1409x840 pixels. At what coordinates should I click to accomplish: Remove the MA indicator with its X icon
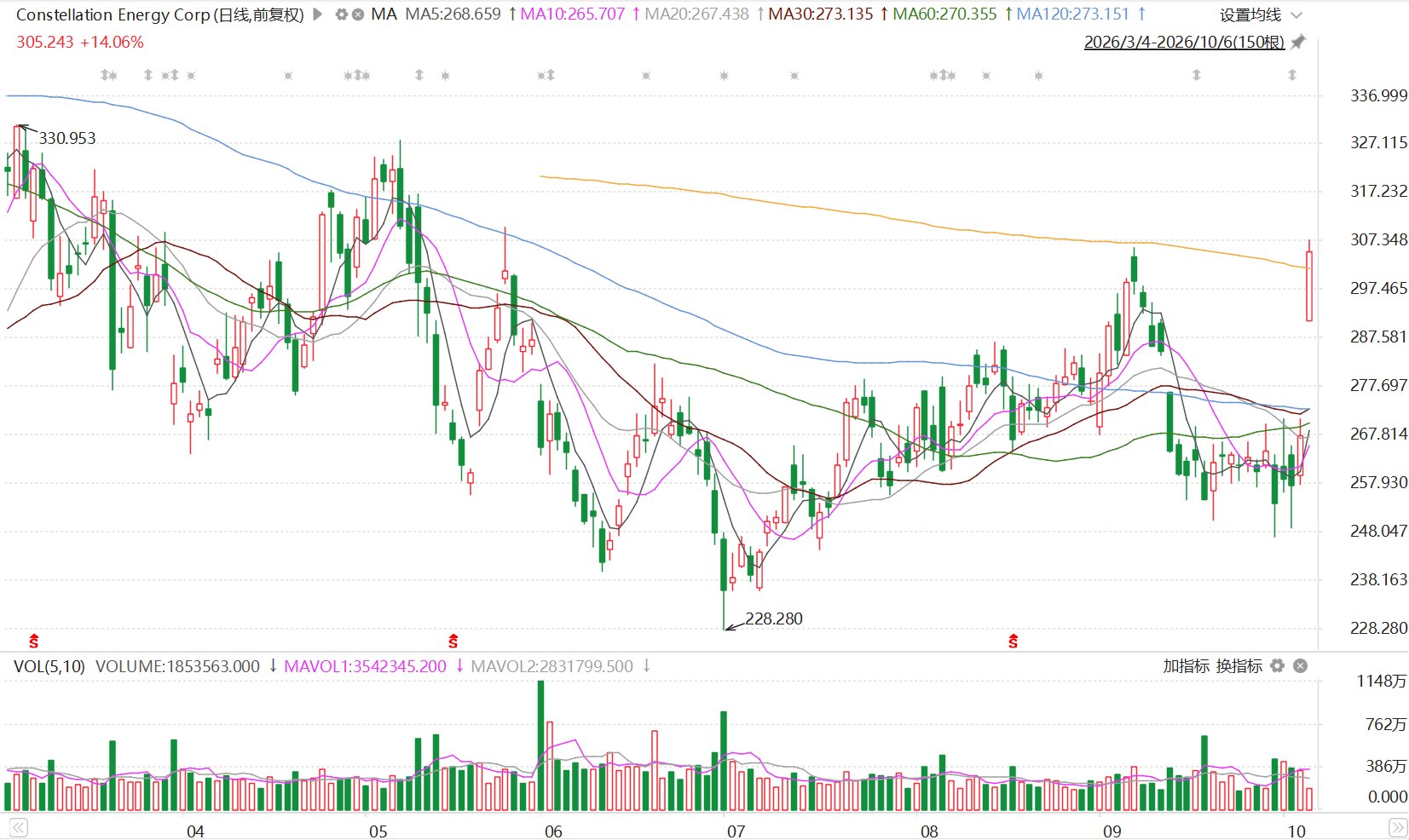click(358, 14)
